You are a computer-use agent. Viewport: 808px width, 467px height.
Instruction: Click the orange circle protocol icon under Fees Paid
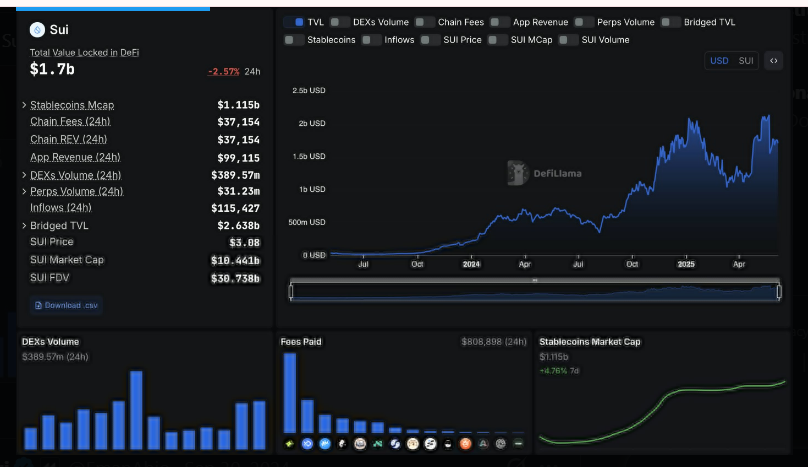[x=465, y=443]
